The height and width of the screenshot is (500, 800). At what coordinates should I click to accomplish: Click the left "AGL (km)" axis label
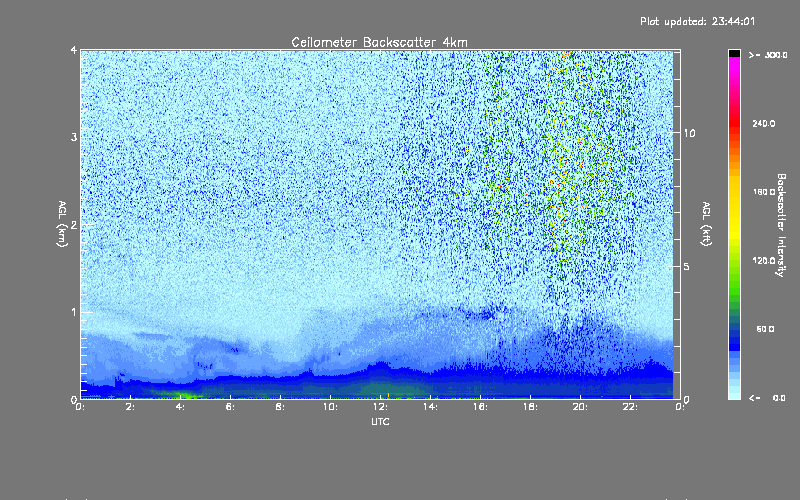[x=62, y=224]
